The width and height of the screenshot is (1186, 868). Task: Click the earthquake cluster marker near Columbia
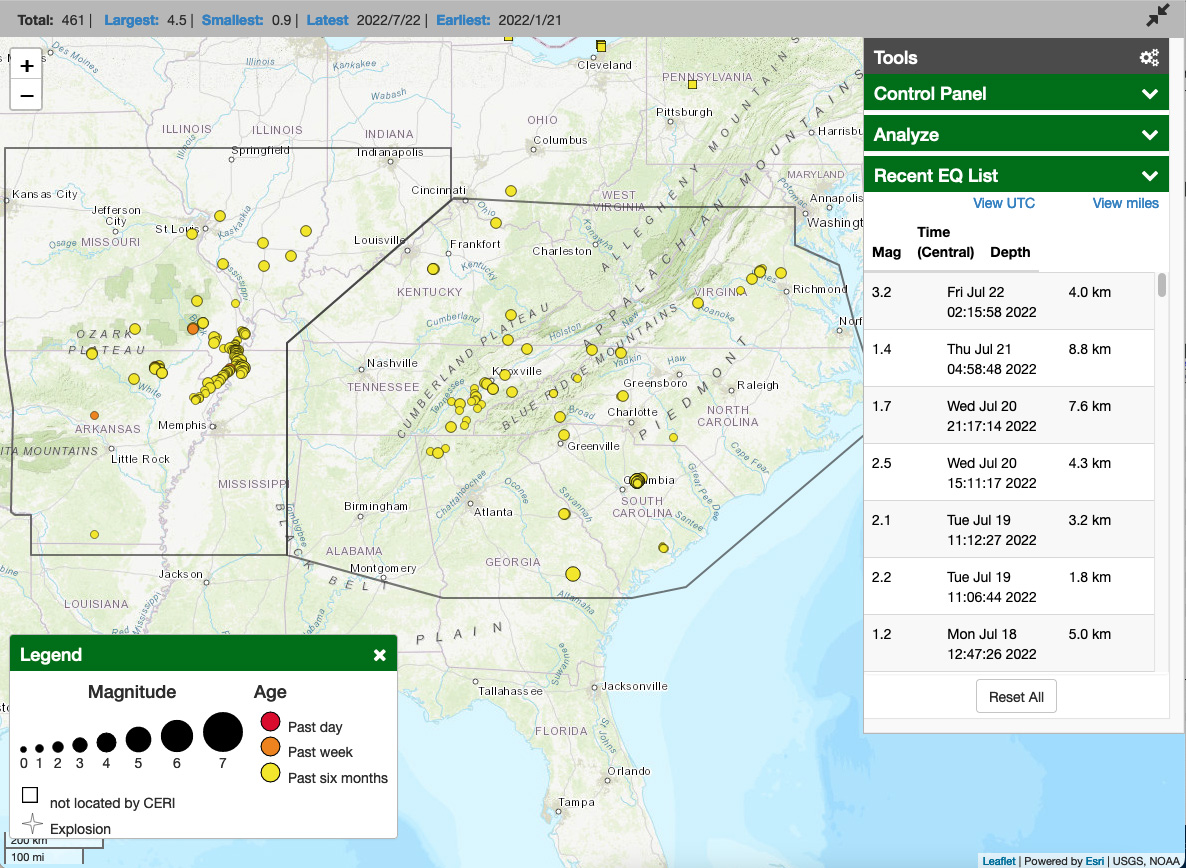coord(637,481)
